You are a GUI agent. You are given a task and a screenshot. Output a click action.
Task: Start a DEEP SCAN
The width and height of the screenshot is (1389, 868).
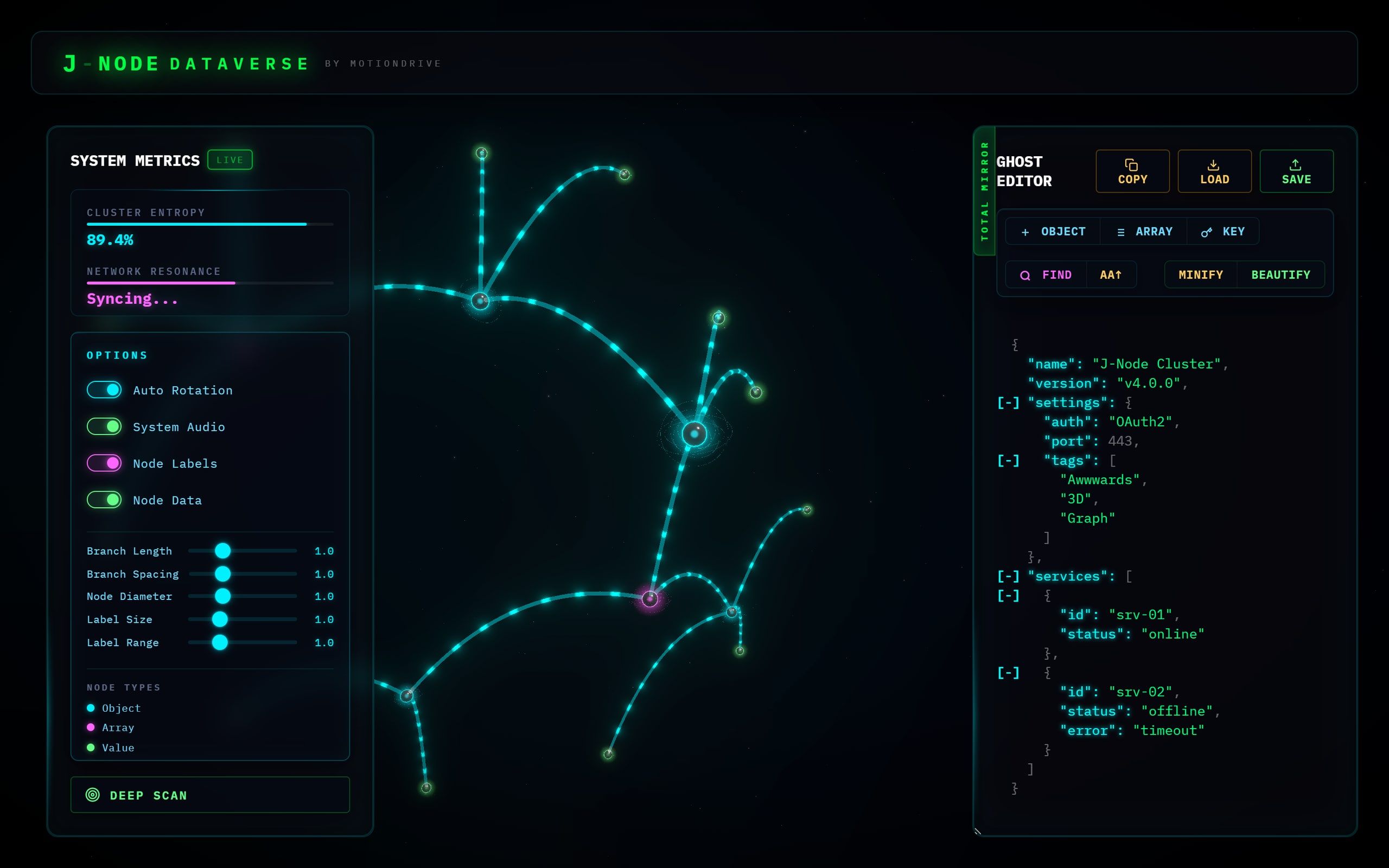point(209,795)
